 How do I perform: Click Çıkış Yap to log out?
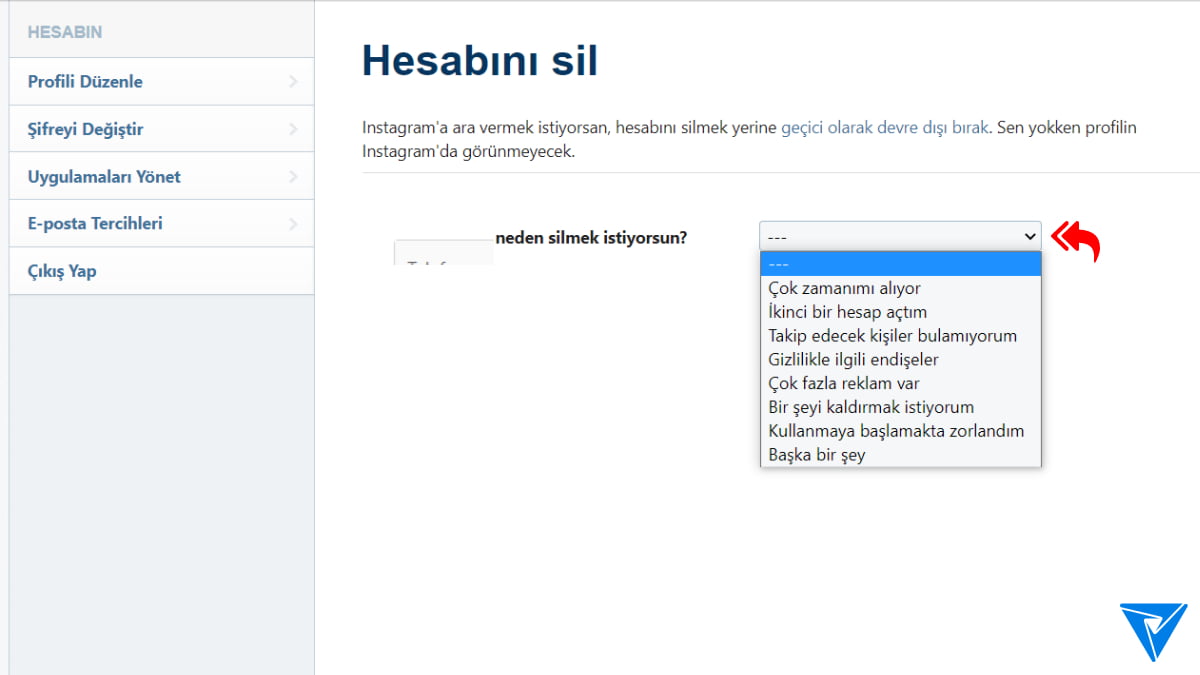click(x=62, y=271)
